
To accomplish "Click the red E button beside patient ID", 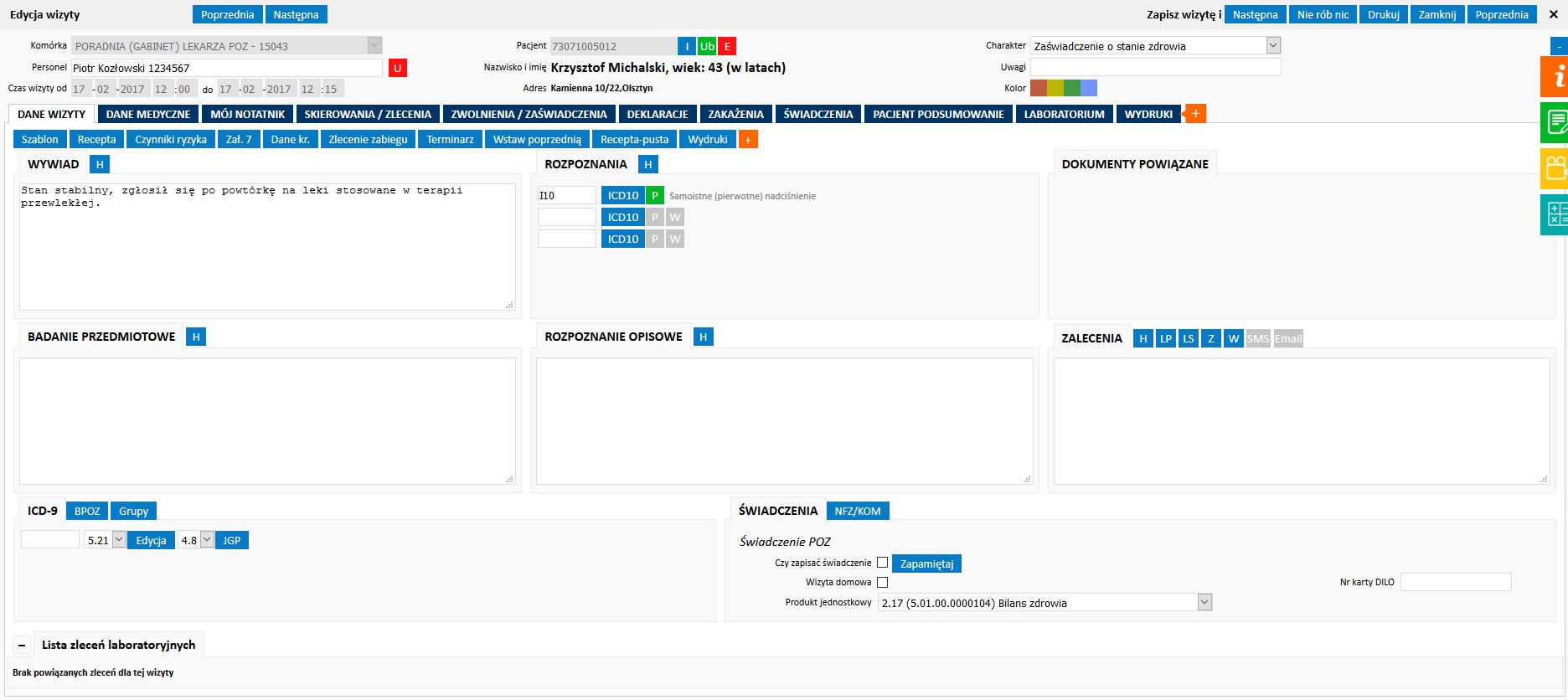I will tap(727, 47).
